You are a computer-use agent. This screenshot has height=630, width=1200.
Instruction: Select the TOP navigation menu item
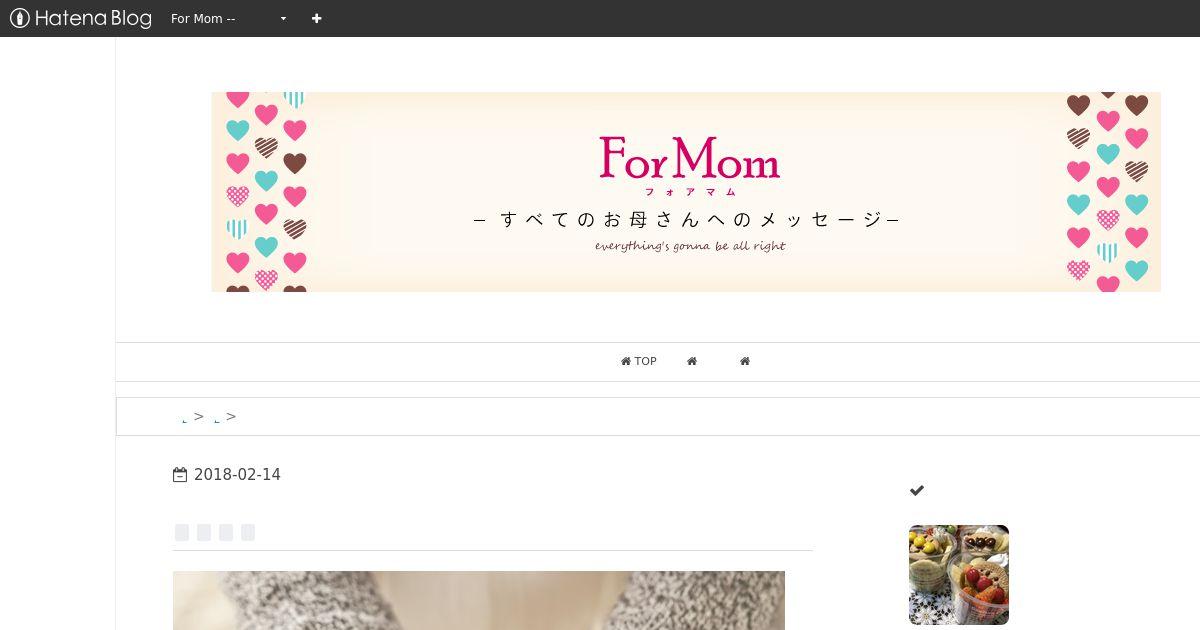click(x=638, y=361)
